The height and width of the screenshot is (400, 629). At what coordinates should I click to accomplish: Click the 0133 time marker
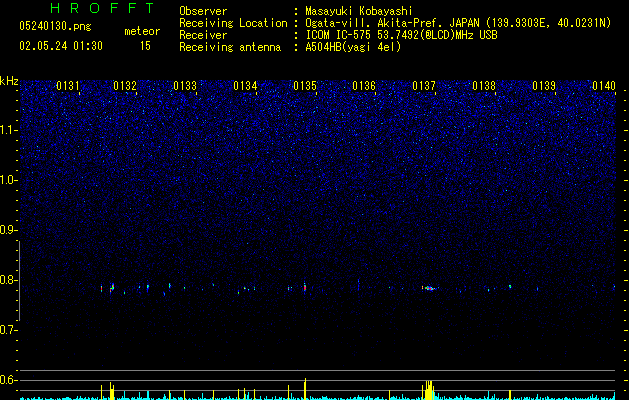click(x=185, y=86)
